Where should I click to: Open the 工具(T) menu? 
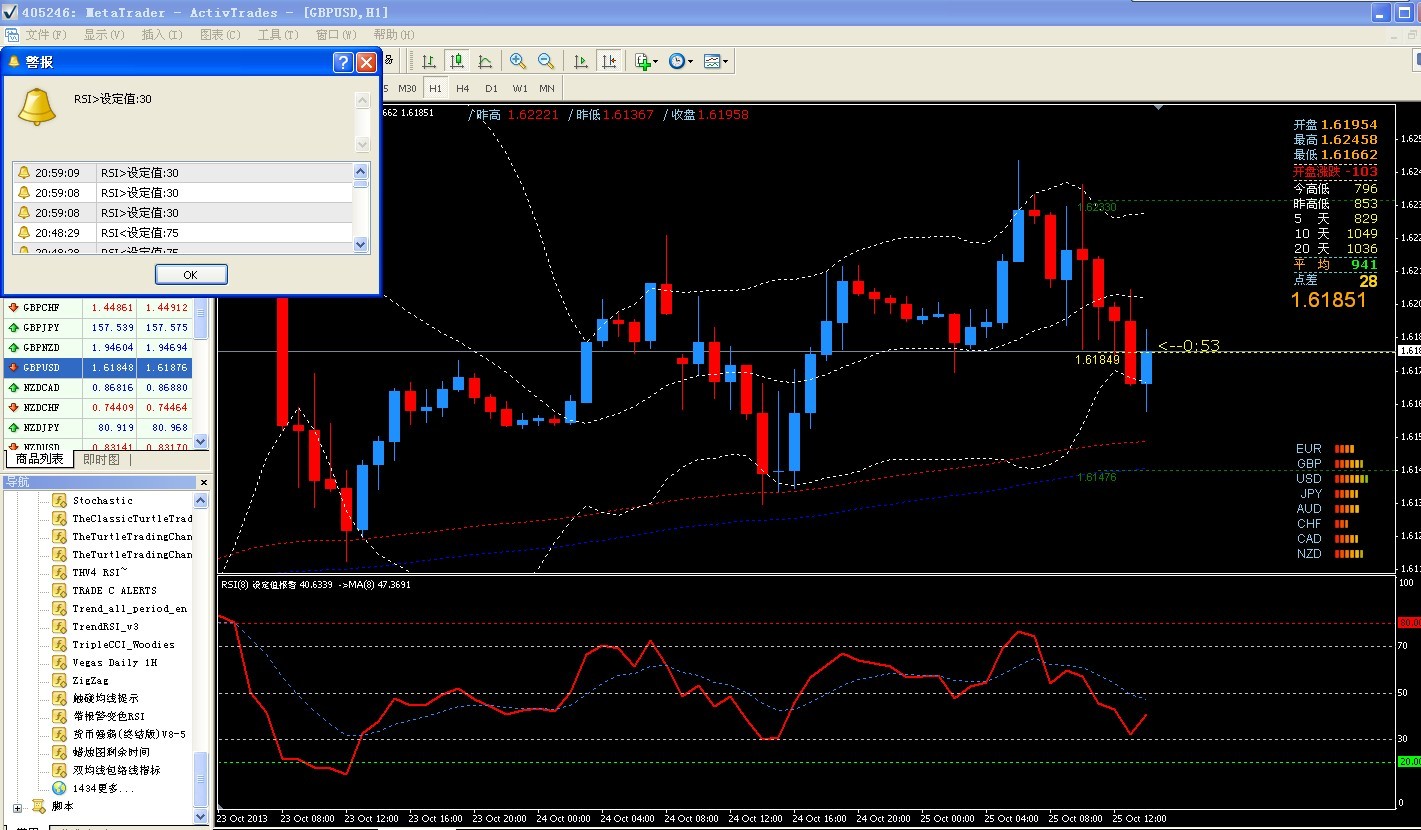point(278,35)
